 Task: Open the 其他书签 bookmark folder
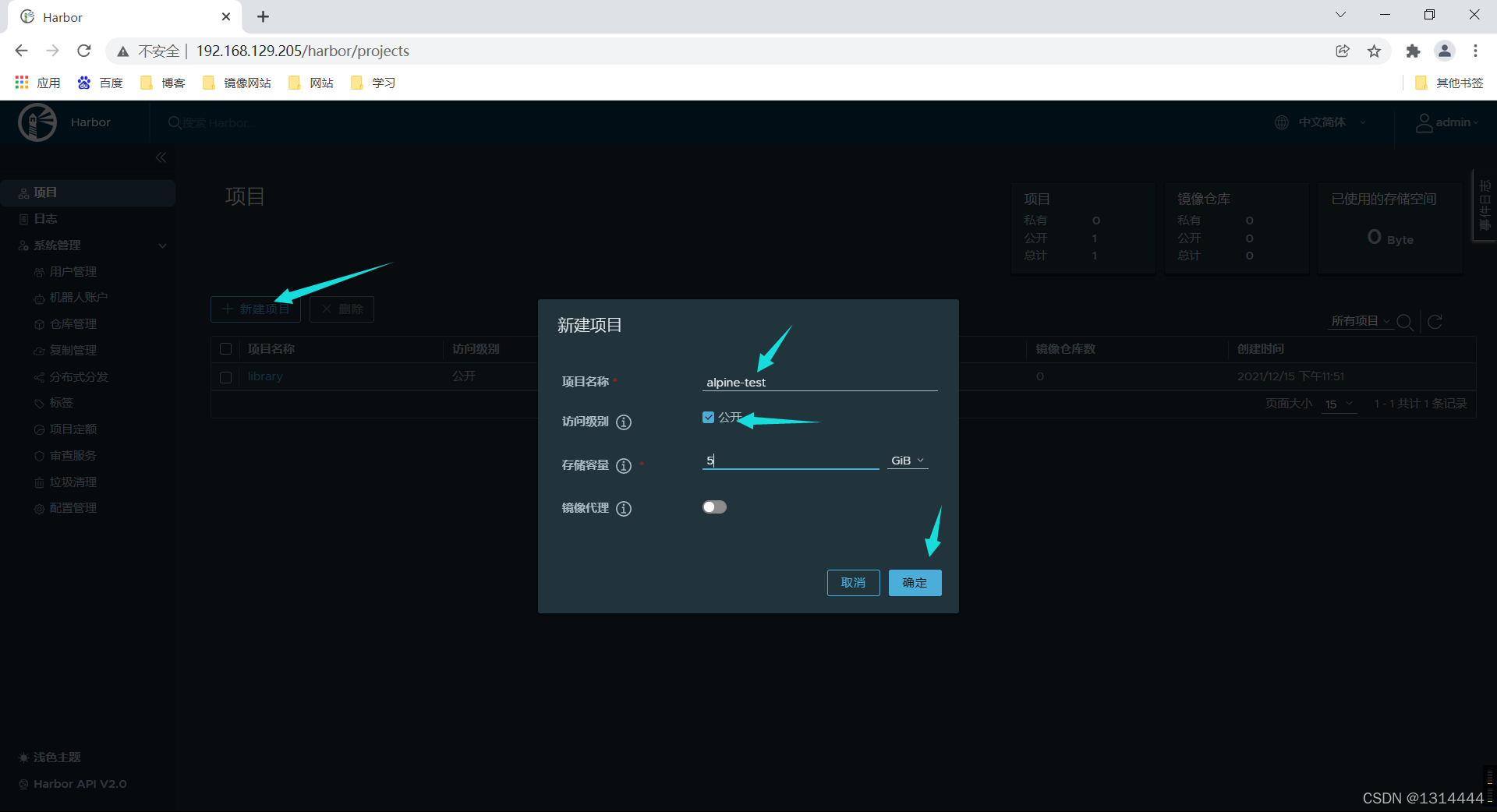1449,83
